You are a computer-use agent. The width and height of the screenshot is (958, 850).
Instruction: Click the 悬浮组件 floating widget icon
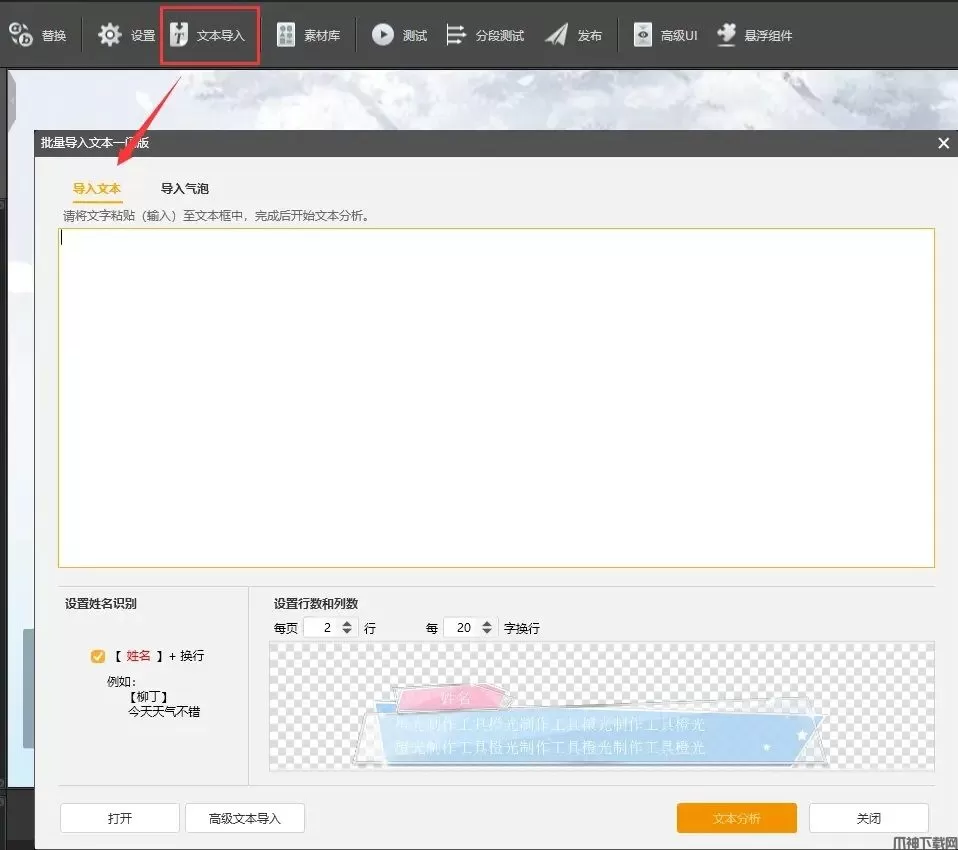click(726, 35)
